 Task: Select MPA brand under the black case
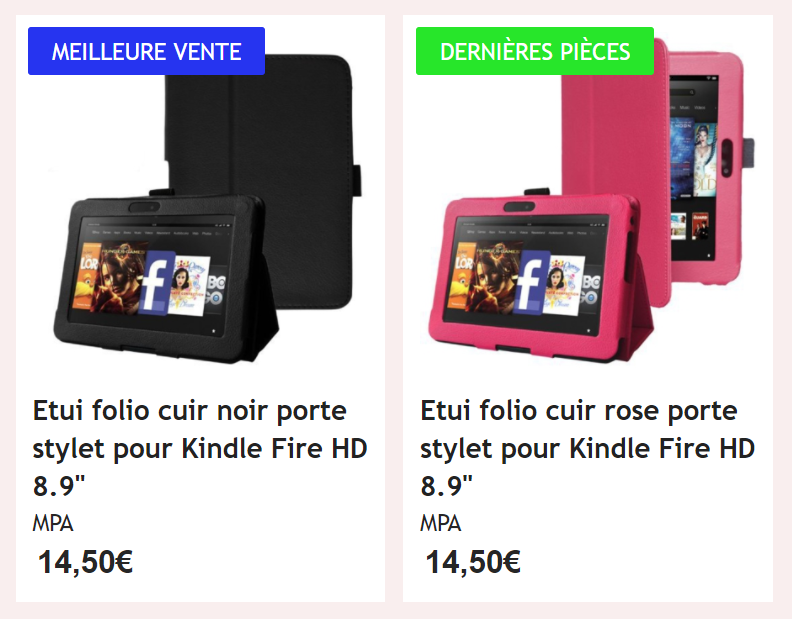[53, 523]
